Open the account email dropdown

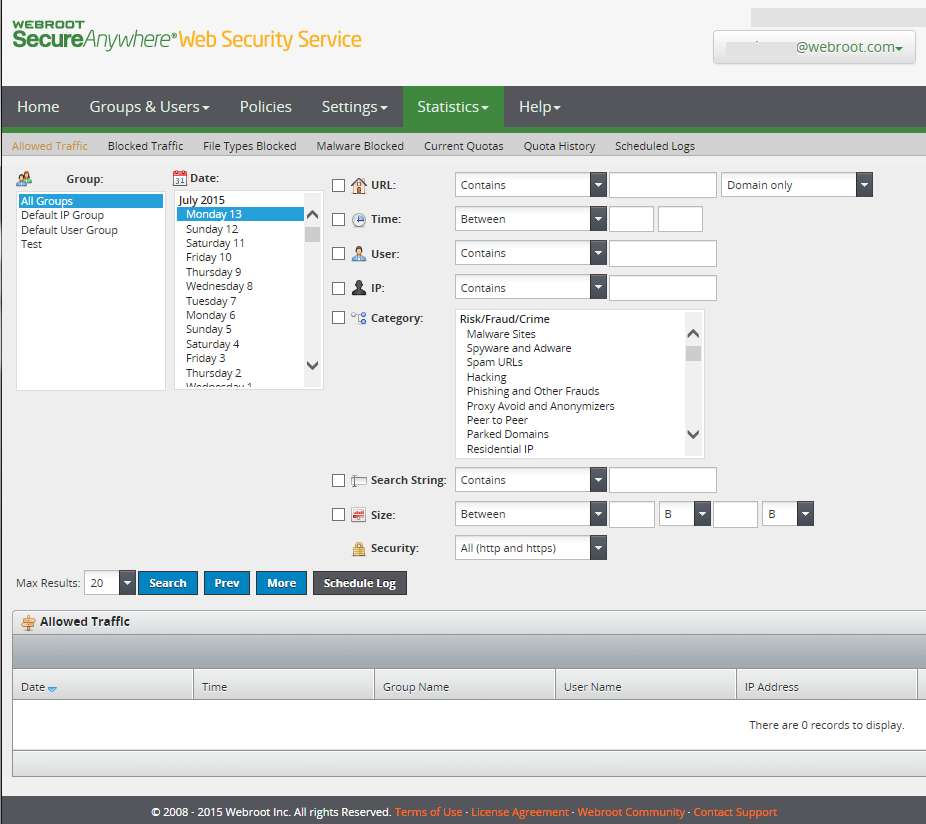click(814, 47)
